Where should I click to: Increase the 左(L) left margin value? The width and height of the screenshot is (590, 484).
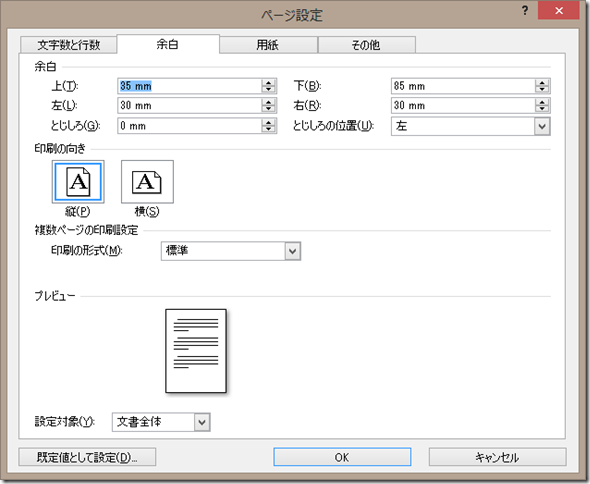269,102
